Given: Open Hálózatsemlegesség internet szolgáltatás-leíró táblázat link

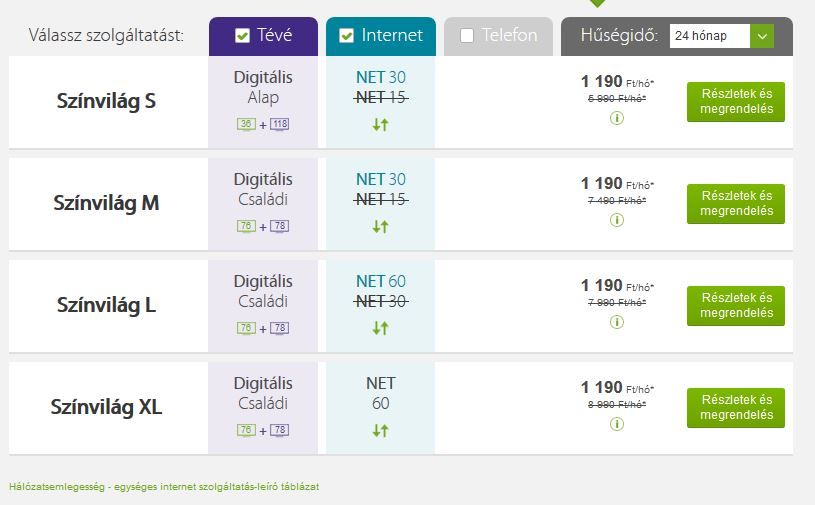Looking at the screenshot, I should 164,487.
